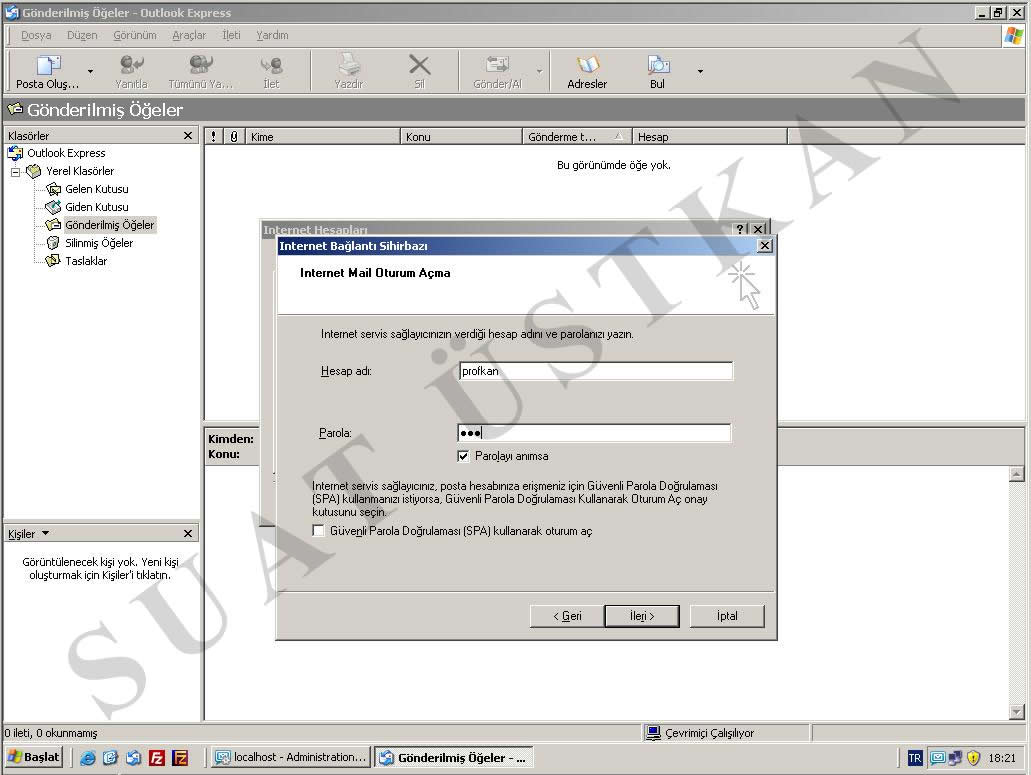1031x775 pixels.
Task: Click the İlet forward icon
Action: tap(271, 71)
